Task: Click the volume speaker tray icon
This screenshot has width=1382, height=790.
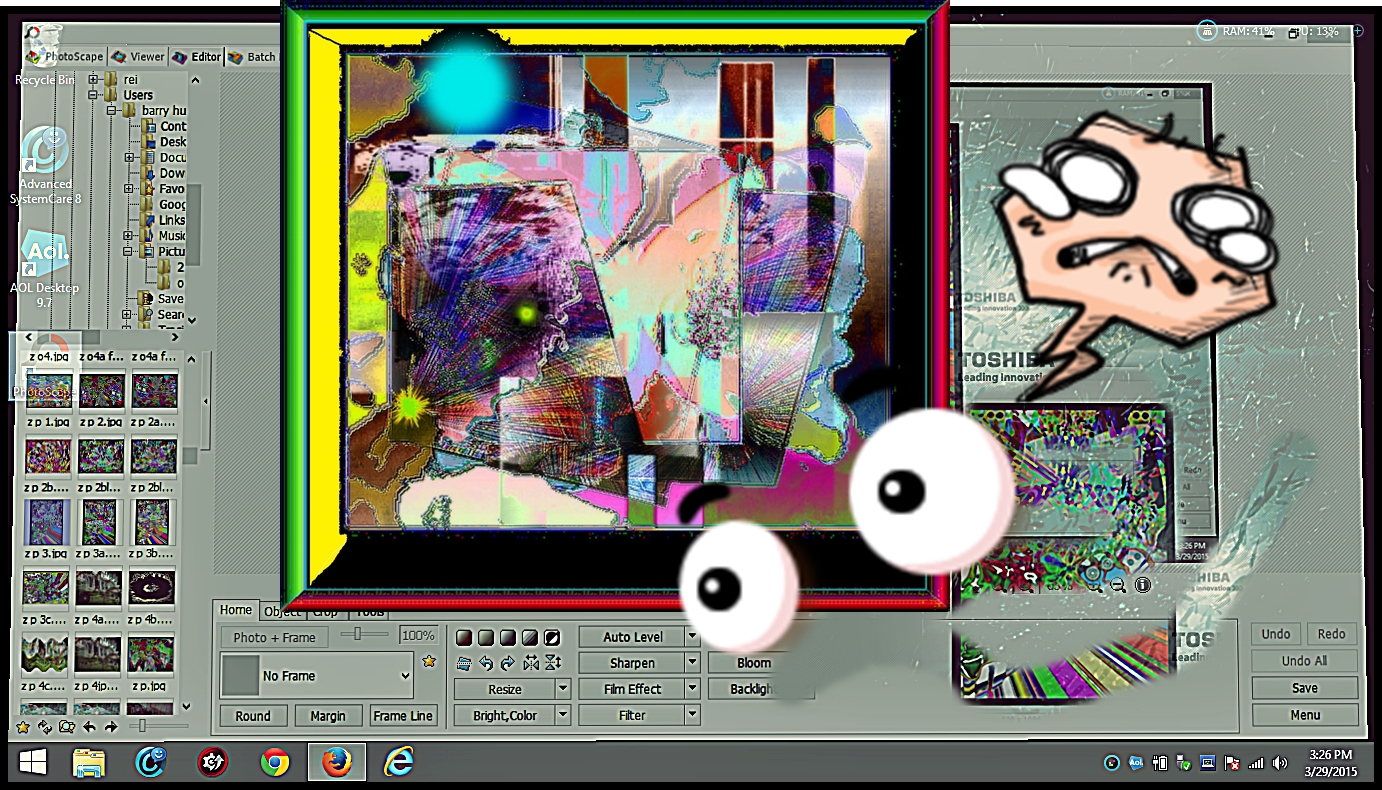Action: (x=1279, y=763)
